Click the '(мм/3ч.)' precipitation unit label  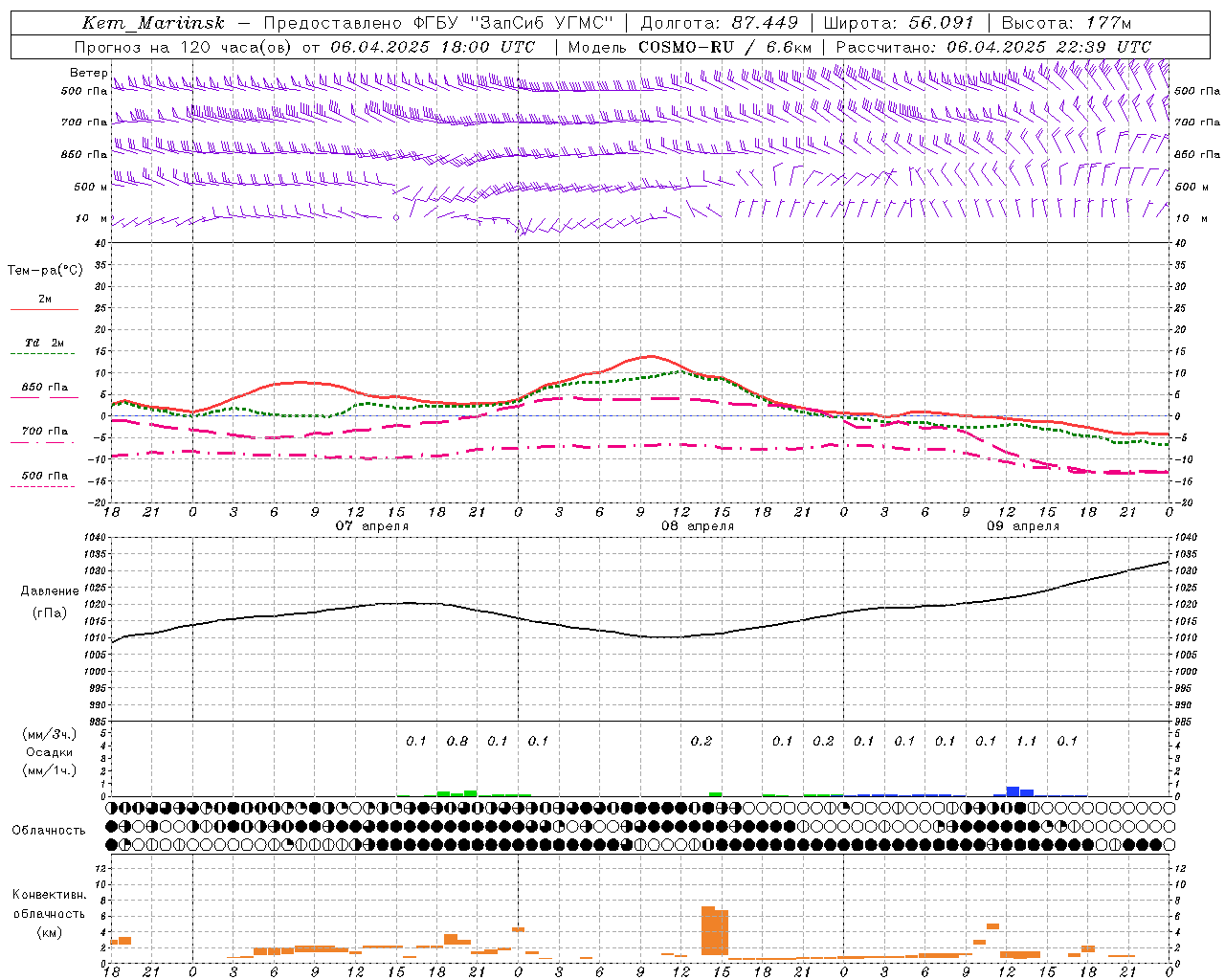(49, 734)
